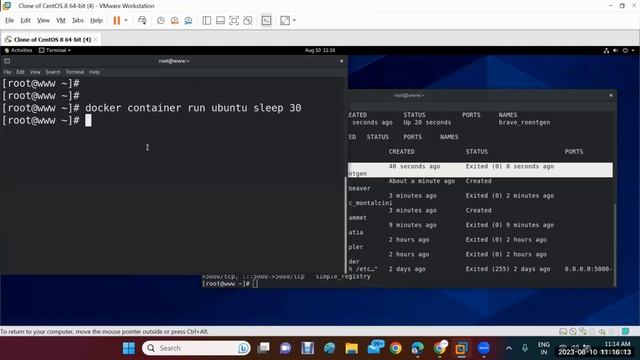Open the front terminal's Search menu
The width and height of the screenshot is (640, 360).
[x=53, y=72]
